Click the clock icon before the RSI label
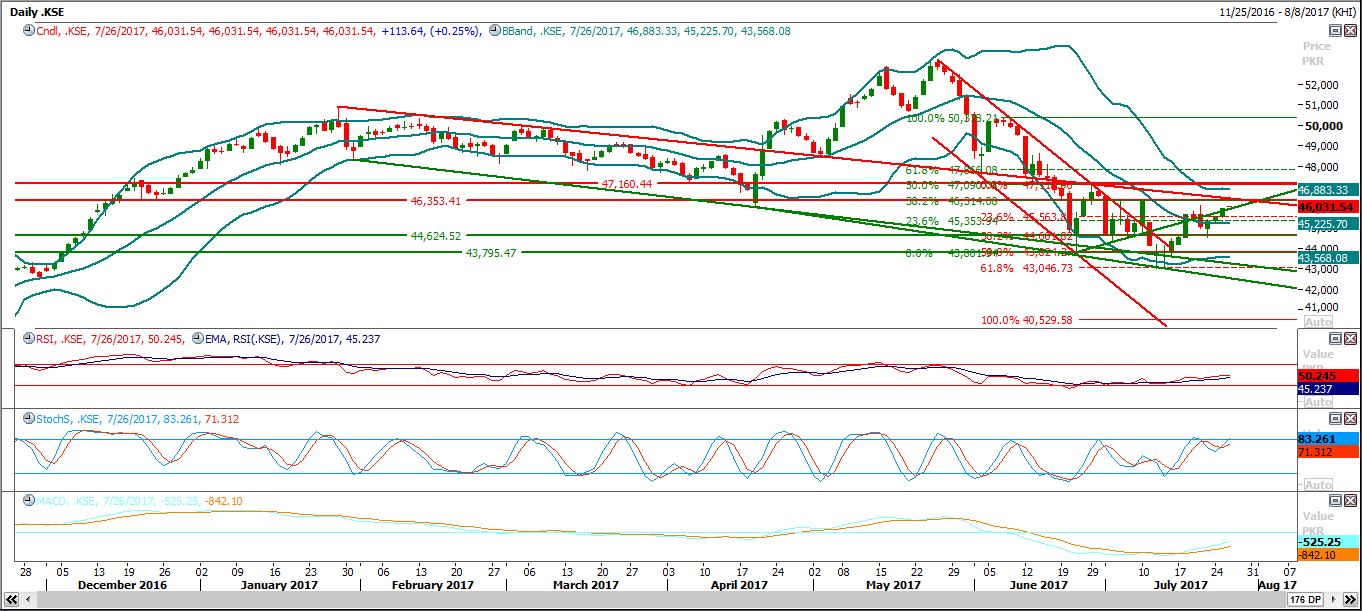Screen dimensions: 1362x611 29,339
